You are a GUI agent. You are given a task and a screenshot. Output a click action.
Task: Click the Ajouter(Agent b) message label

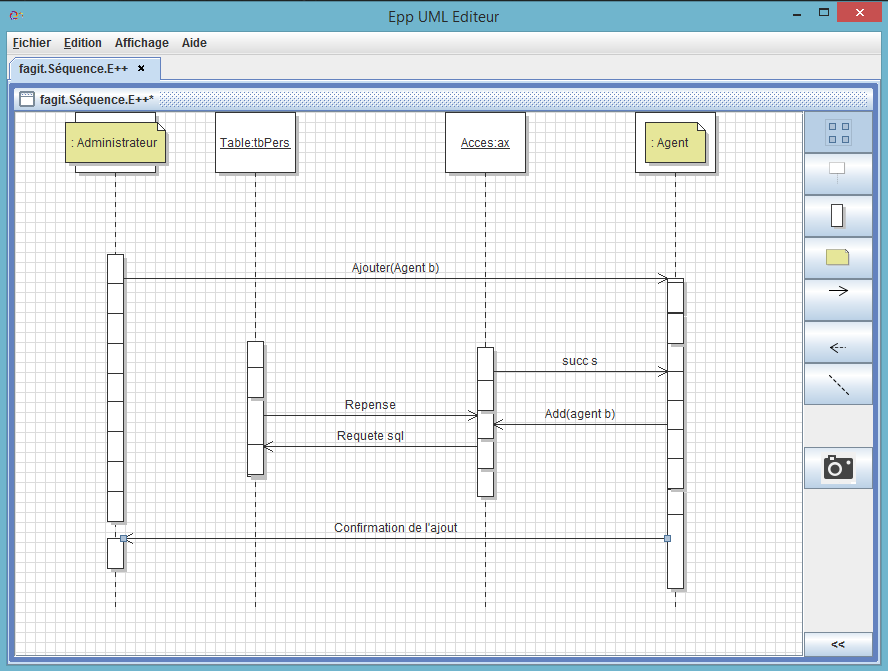[395, 268]
